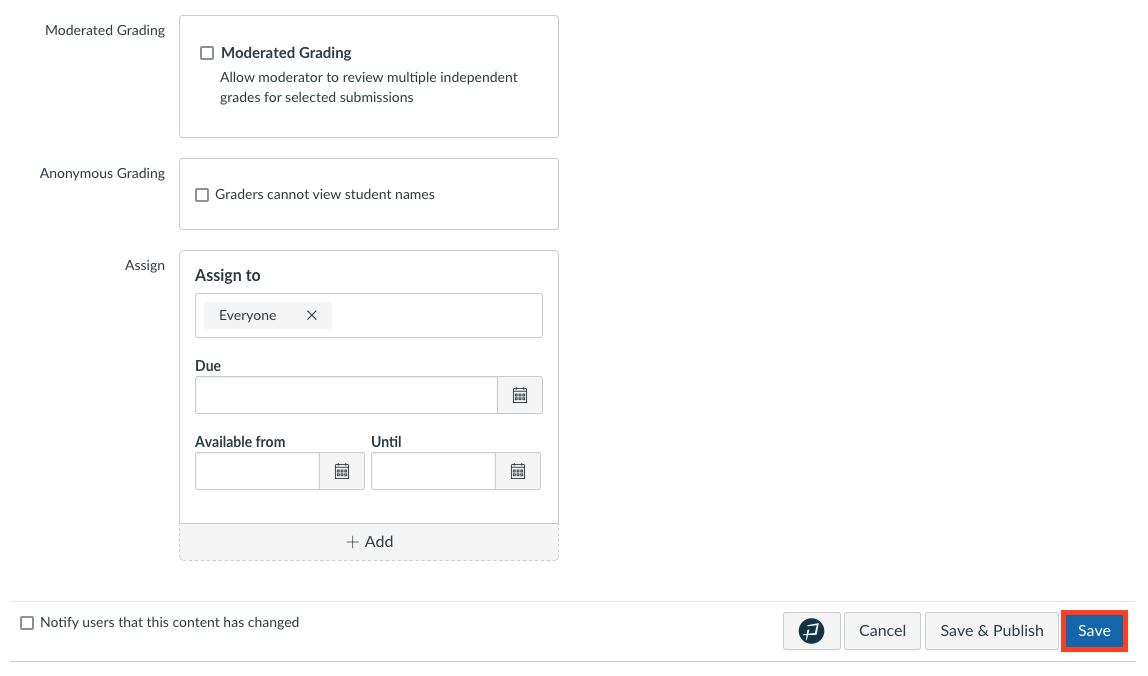Enable the Moderated Grading checkbox
Image resolution: width=1148 pixels, height=676 pixels.
[207, 53]
